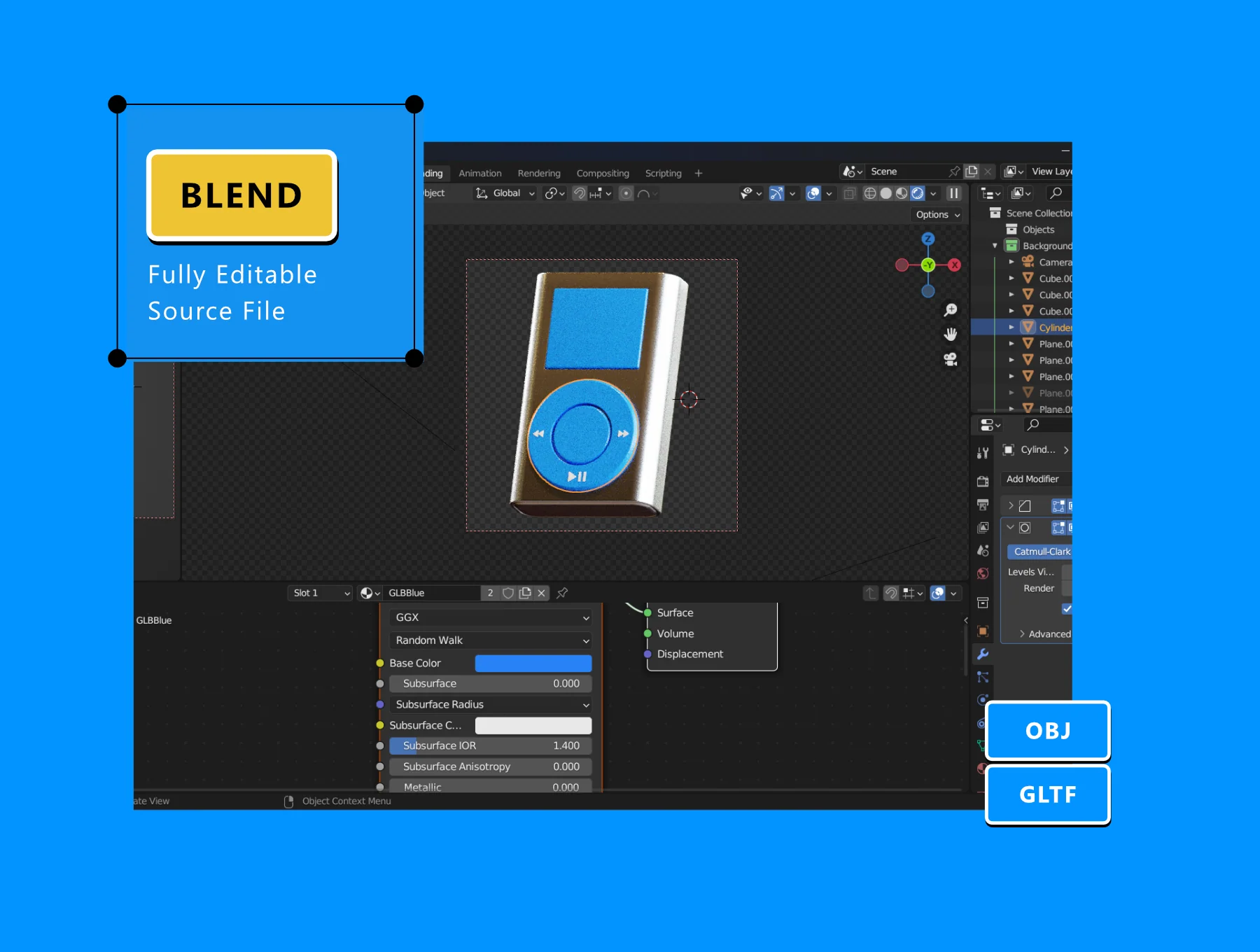Viewport: 1260px width, 952px height.
Task: Click the Base Color blue swatch
Action: (533, 663)
